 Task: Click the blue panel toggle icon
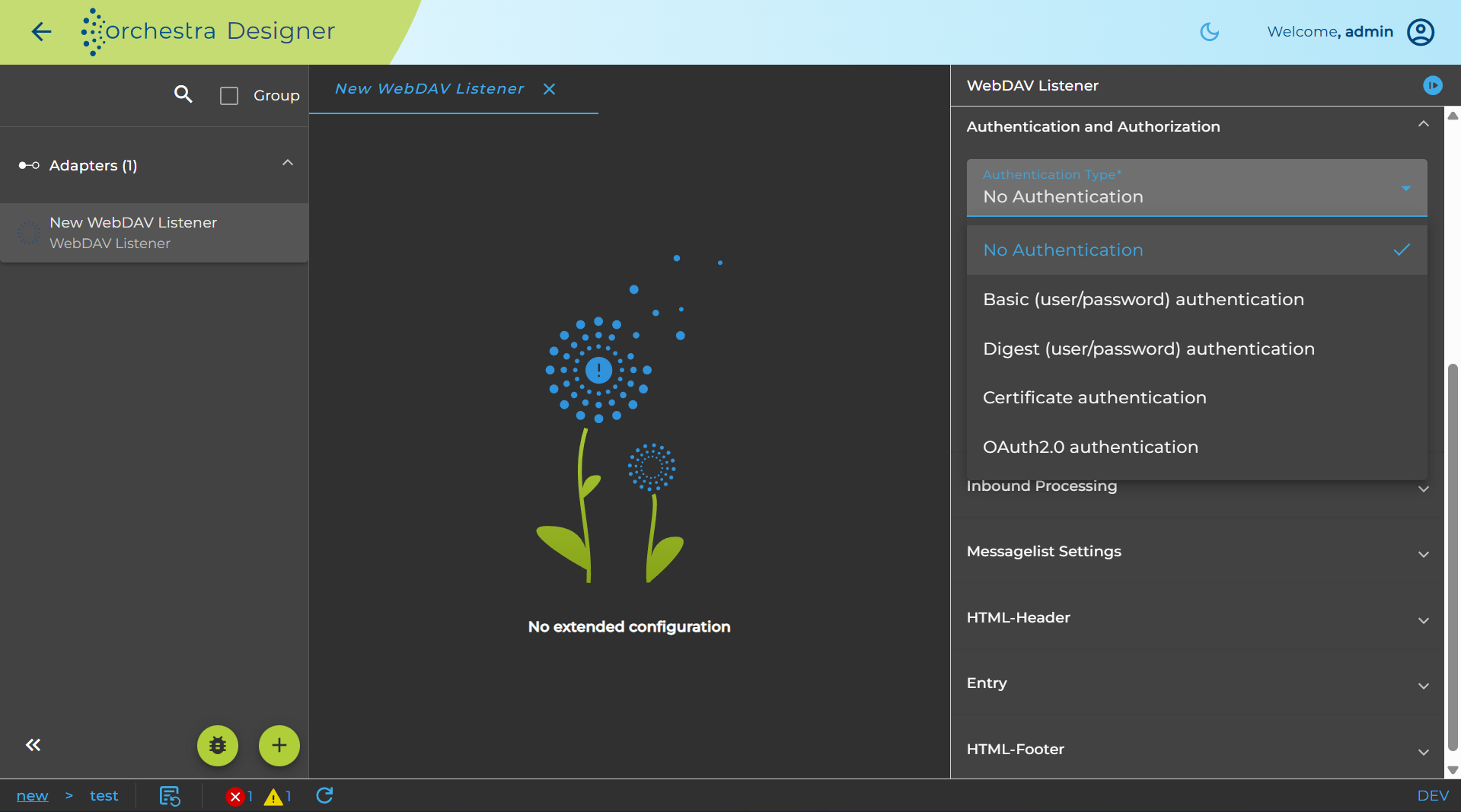click(x=1432, y=85)
